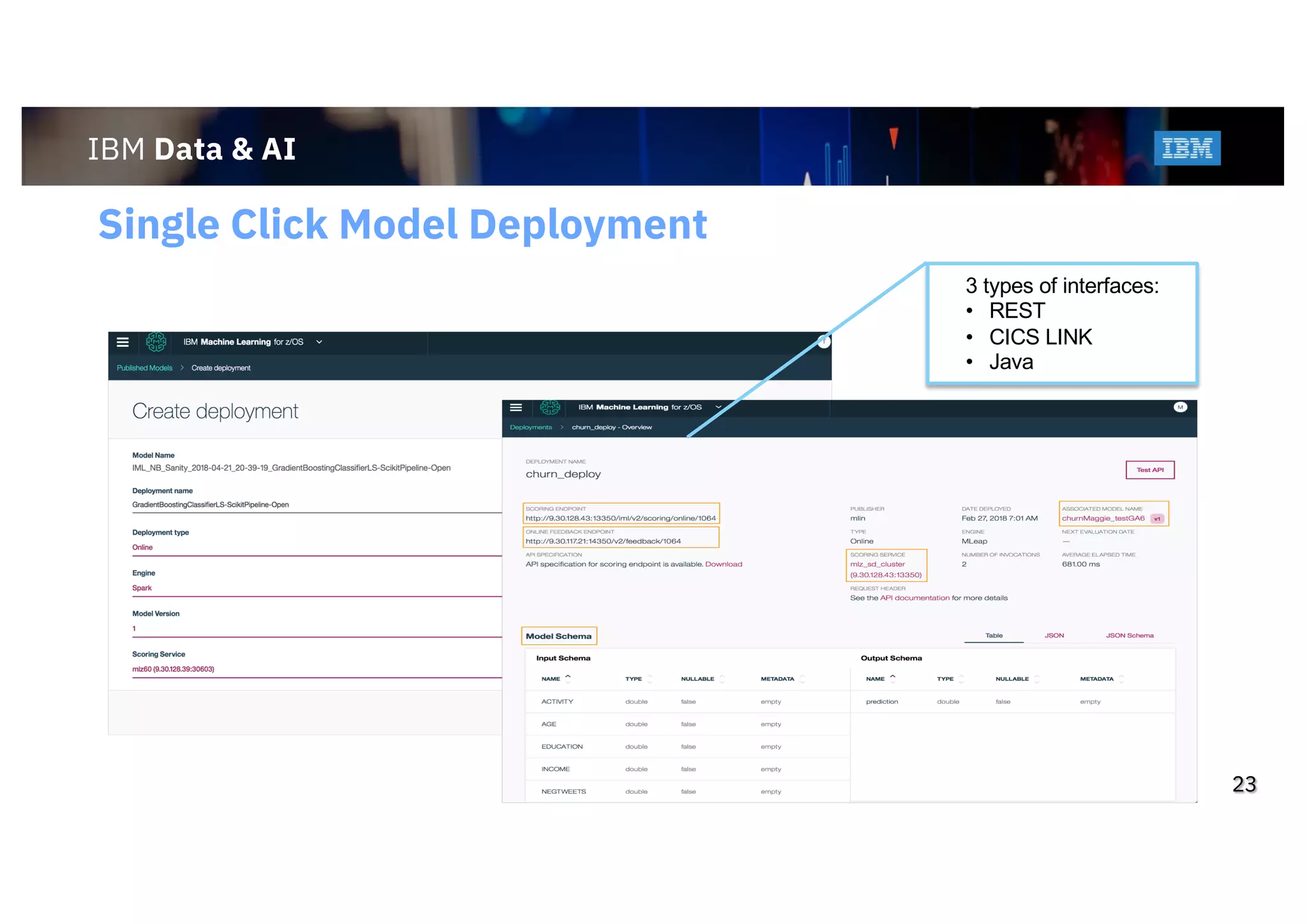Screen dimensions: 1307x924
Task: Open Published Models breadcrumb link
Action: pyautogui.click(x=144, y=368)
